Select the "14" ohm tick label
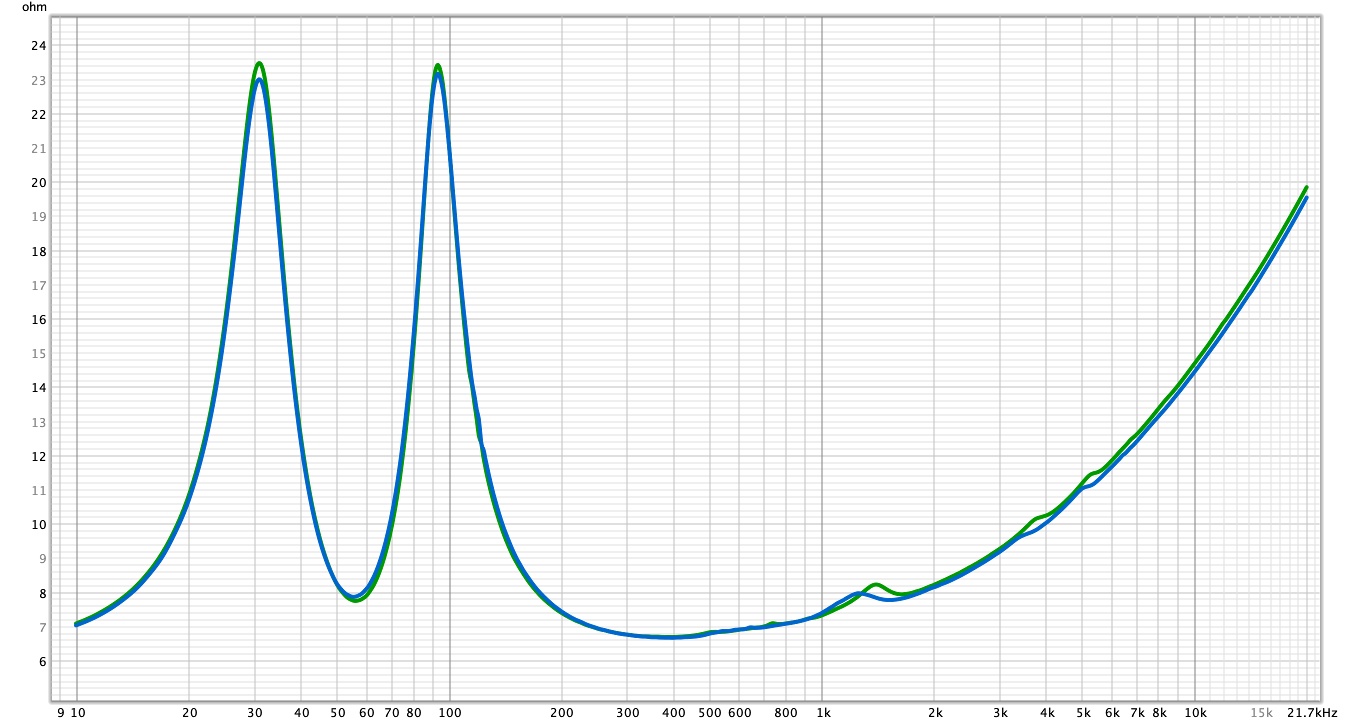The width and height of the screenshot is (1346, 725). click(38, 387)
